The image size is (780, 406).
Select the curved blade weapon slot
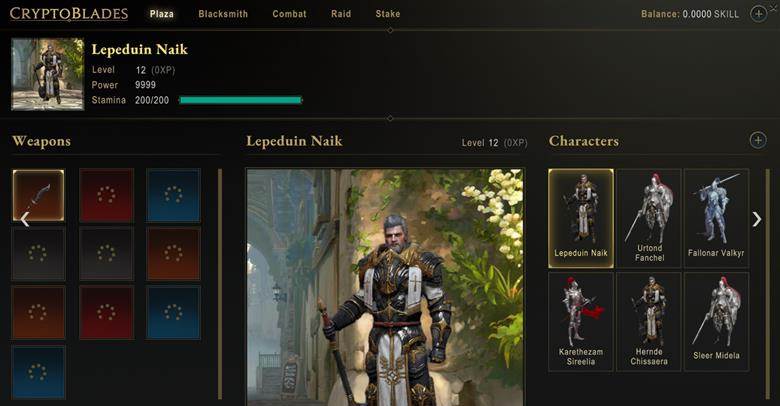[x=38, y=195]
